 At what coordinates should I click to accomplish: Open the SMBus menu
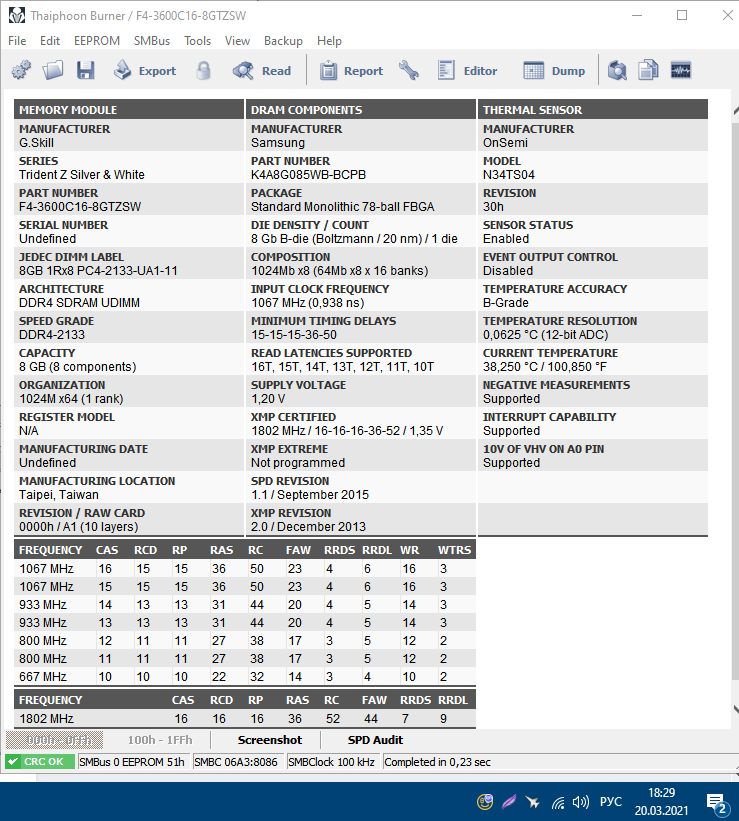click(152, 41)
